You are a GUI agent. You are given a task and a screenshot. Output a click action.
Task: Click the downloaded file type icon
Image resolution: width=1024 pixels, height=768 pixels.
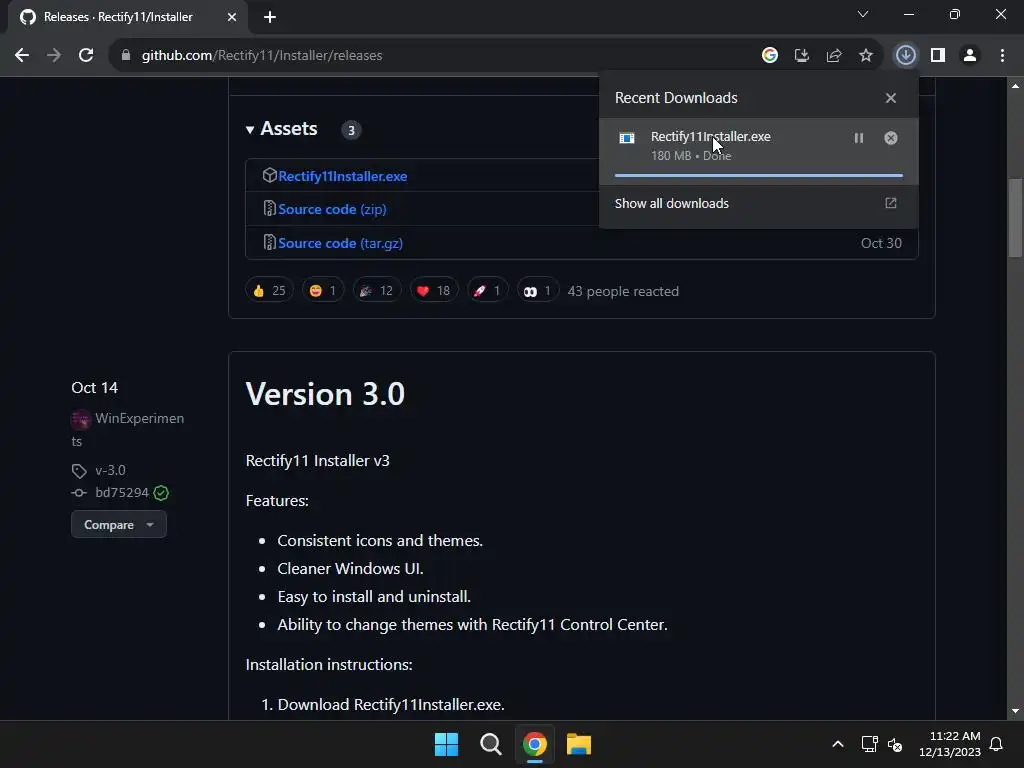pyautogui.click(x=627, y=138)
